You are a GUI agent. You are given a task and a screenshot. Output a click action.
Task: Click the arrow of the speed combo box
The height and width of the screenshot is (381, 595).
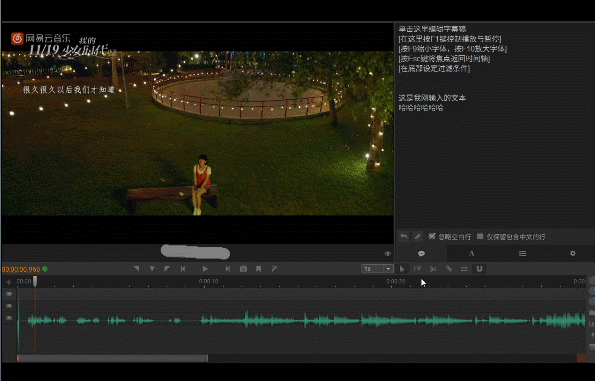click(x=388, y=269)
